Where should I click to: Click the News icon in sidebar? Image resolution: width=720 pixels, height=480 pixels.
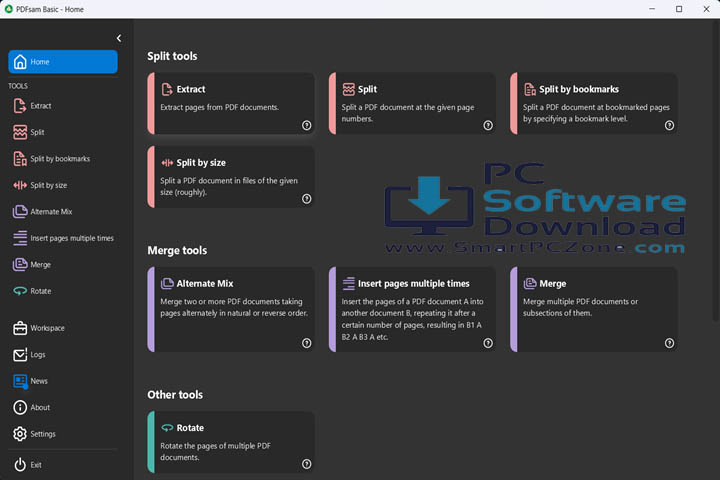tap(20, 381)
